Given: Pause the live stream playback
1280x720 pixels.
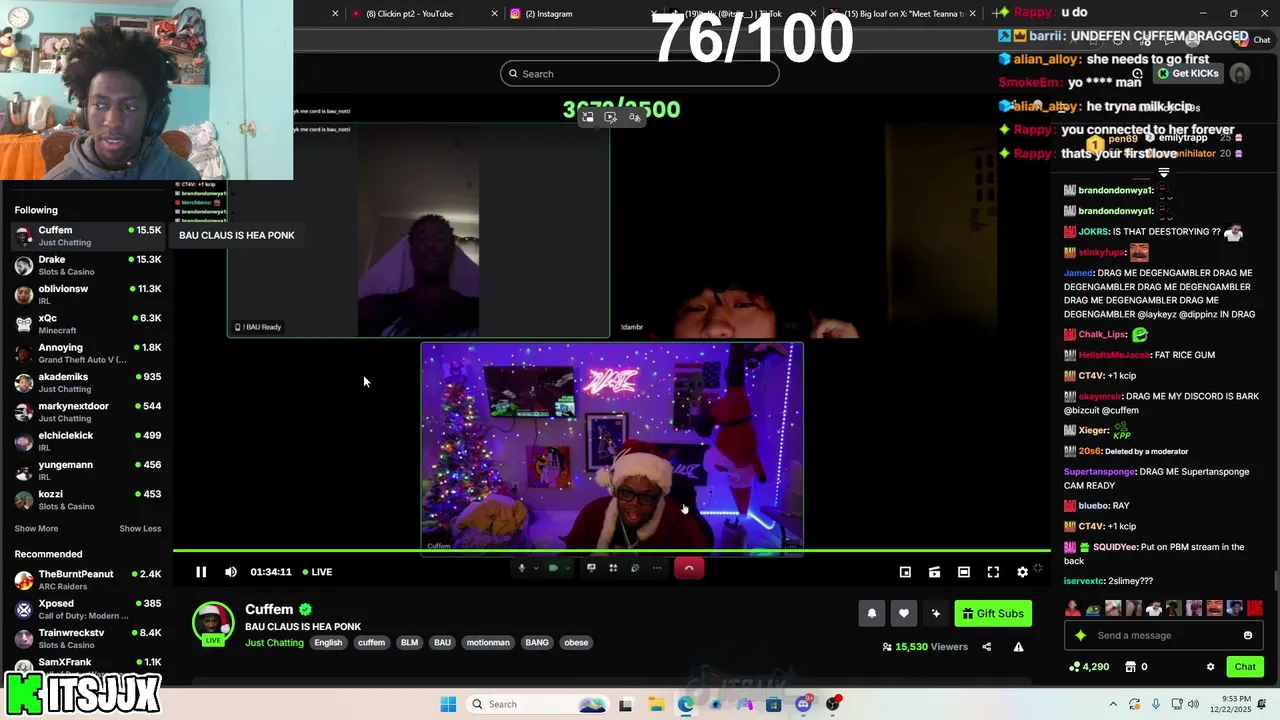Looking at the screenshot, I should [x=201, y=572].
